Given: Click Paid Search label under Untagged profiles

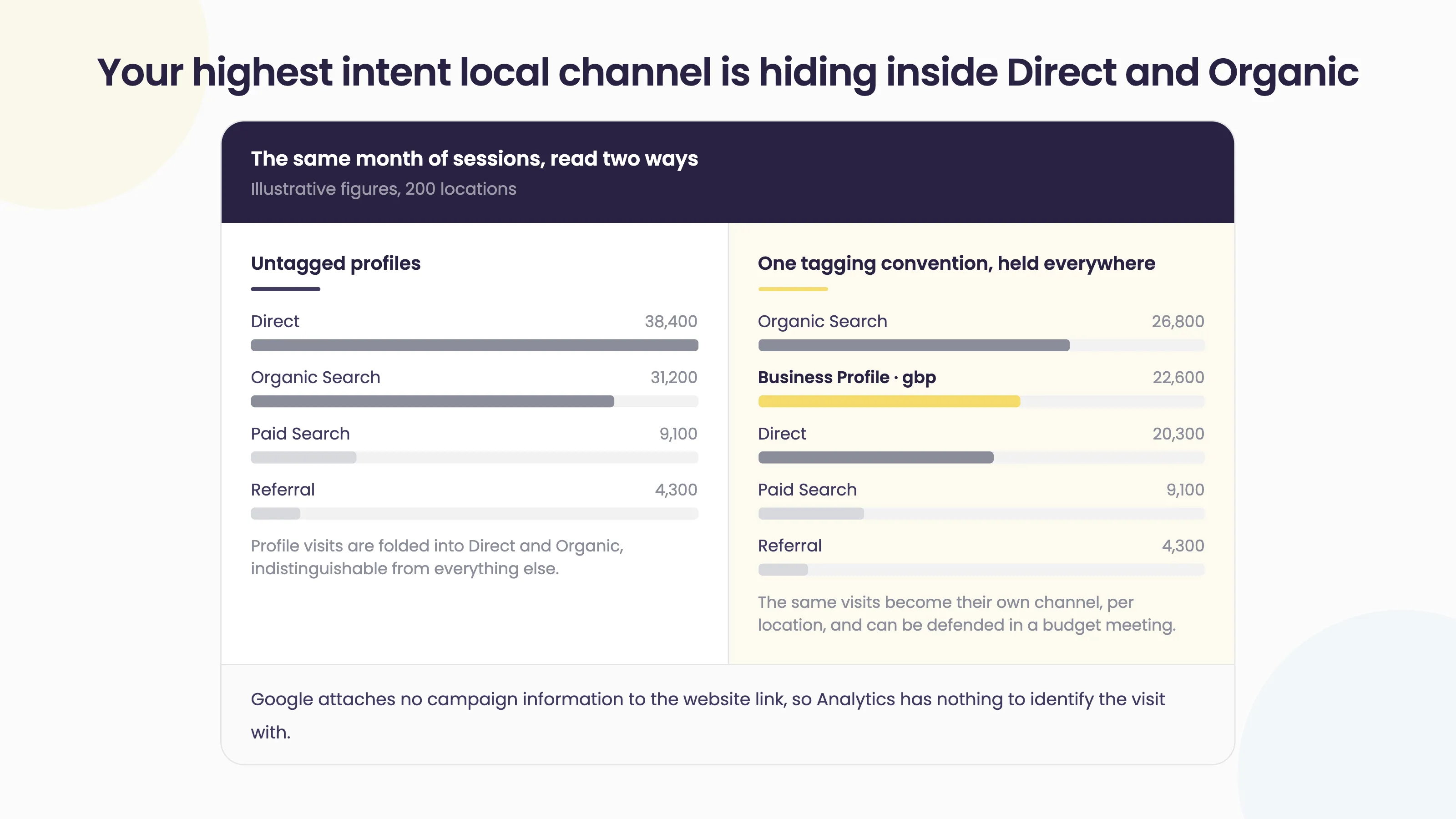Looking at the screenshot, I should click(x=300, y=434).
